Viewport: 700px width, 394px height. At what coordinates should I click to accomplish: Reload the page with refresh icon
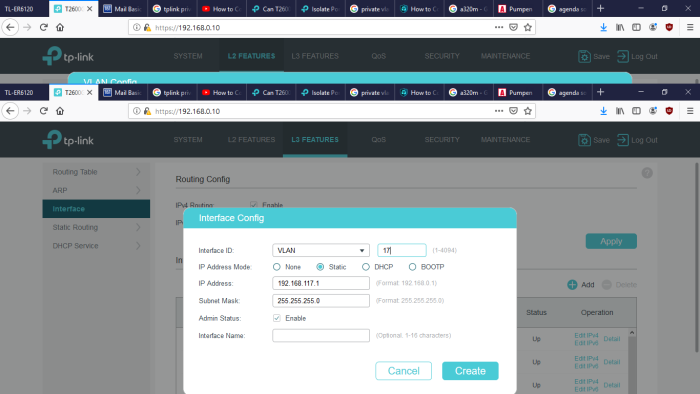pos(43,111)
